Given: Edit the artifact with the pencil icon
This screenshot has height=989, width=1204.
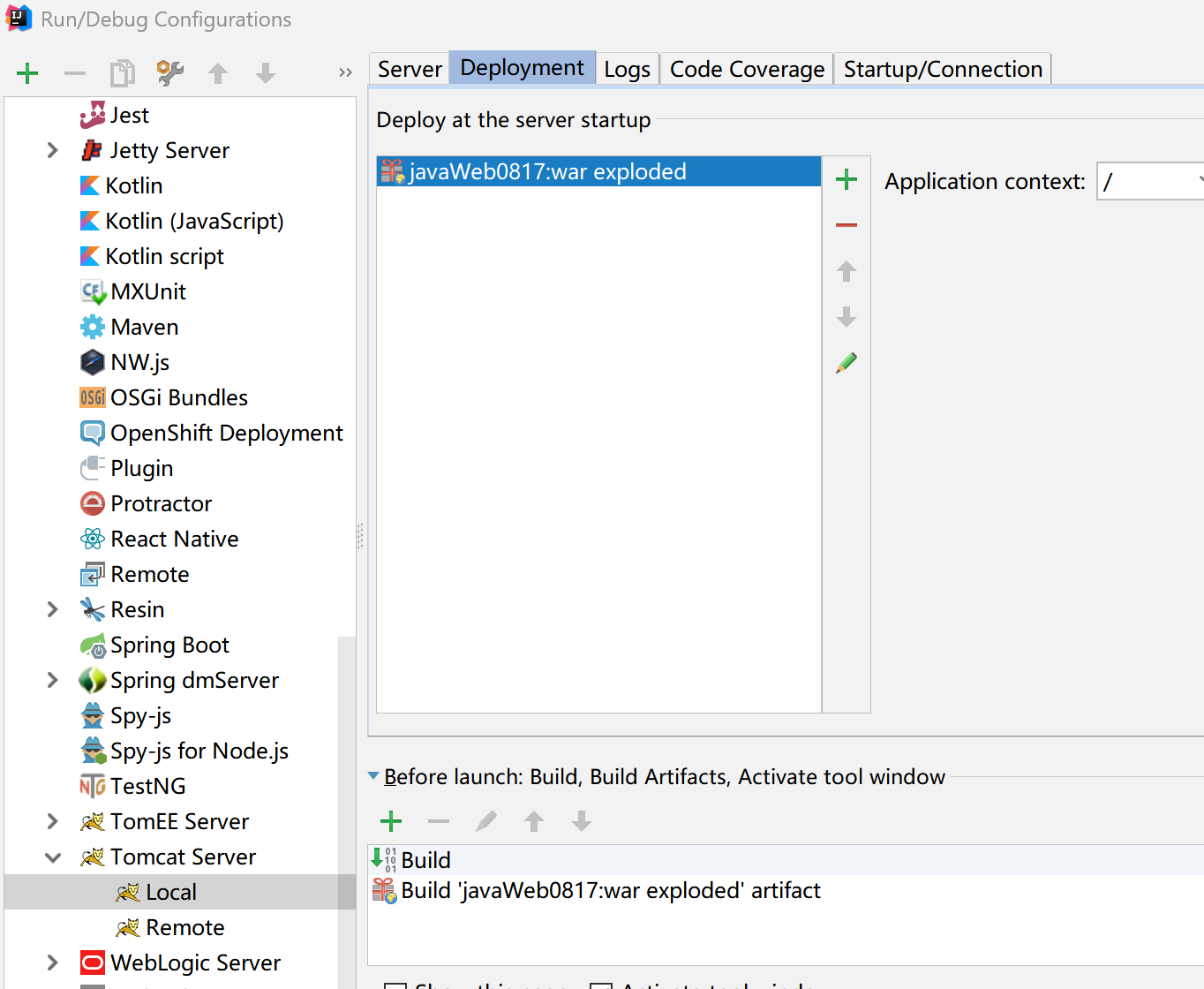Looking at the screenshot, I should [847, 363].
